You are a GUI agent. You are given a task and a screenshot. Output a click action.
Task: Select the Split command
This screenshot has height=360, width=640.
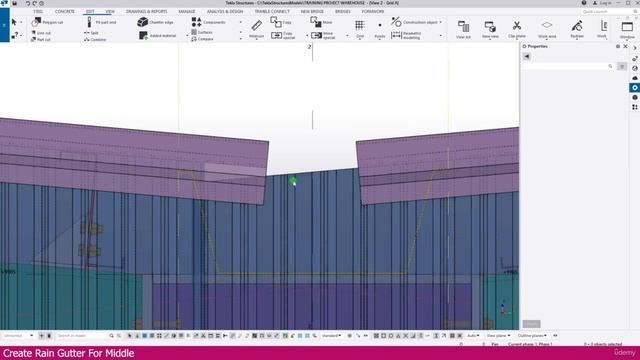coord(91,33)
